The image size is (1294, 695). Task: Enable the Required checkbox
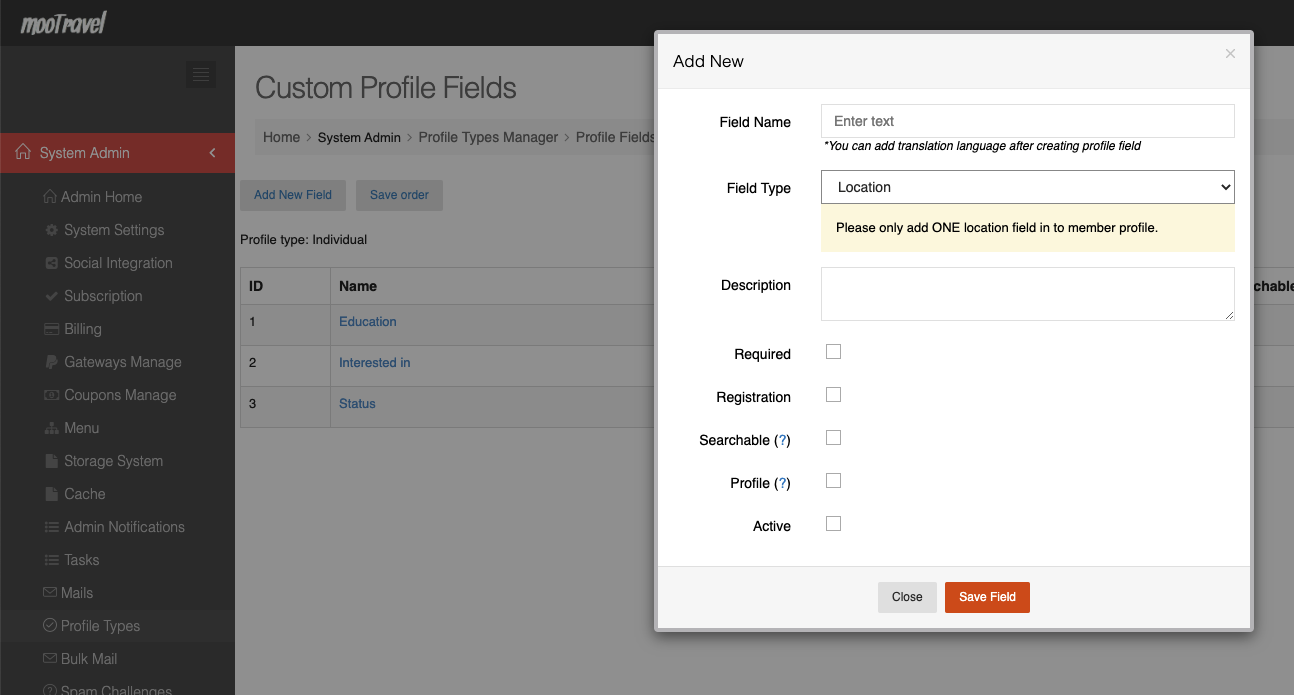point(833,352)
